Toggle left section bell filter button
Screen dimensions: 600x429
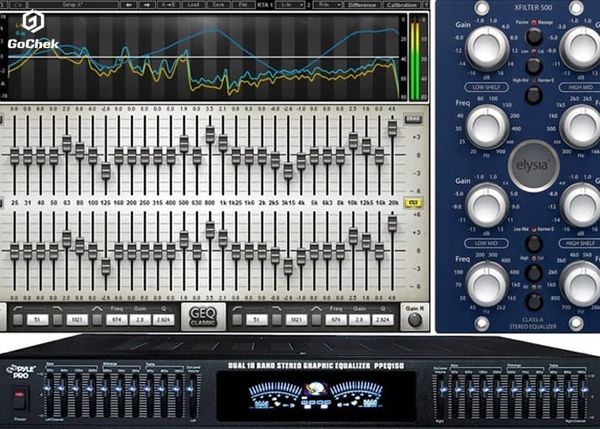point(97,320)
